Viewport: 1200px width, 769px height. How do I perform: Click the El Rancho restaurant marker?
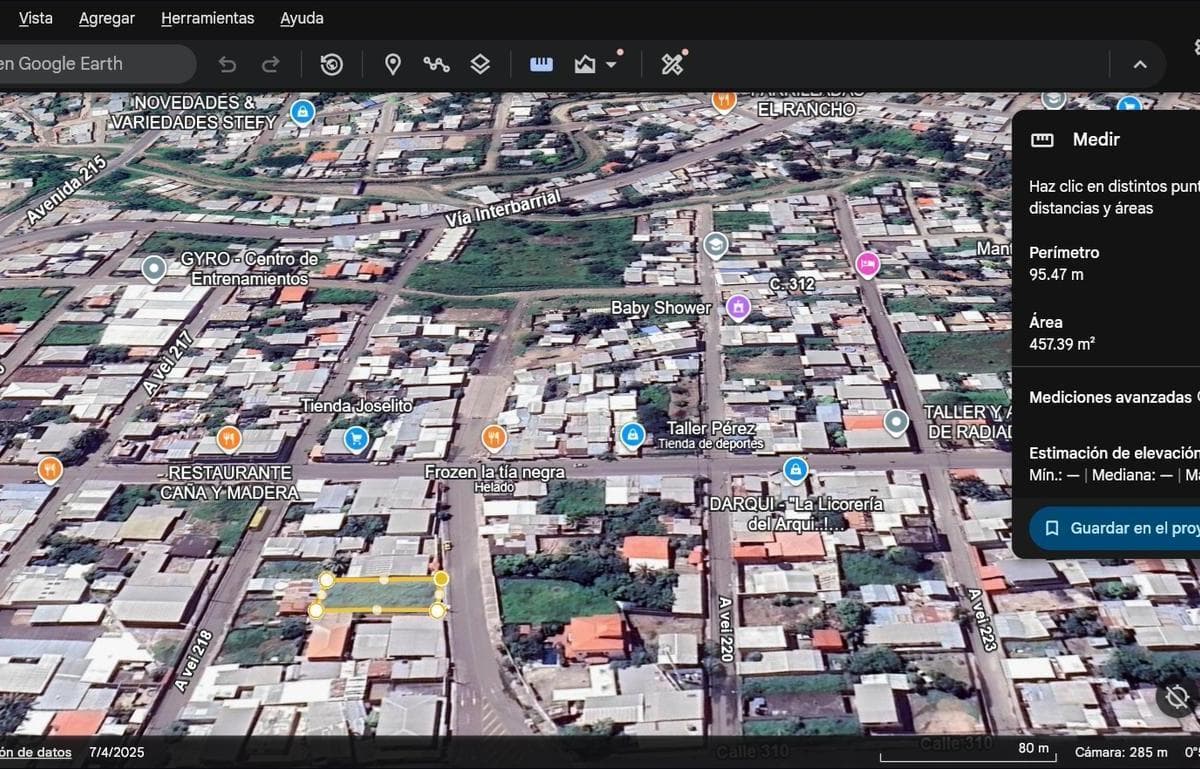[x=724, y=101]
